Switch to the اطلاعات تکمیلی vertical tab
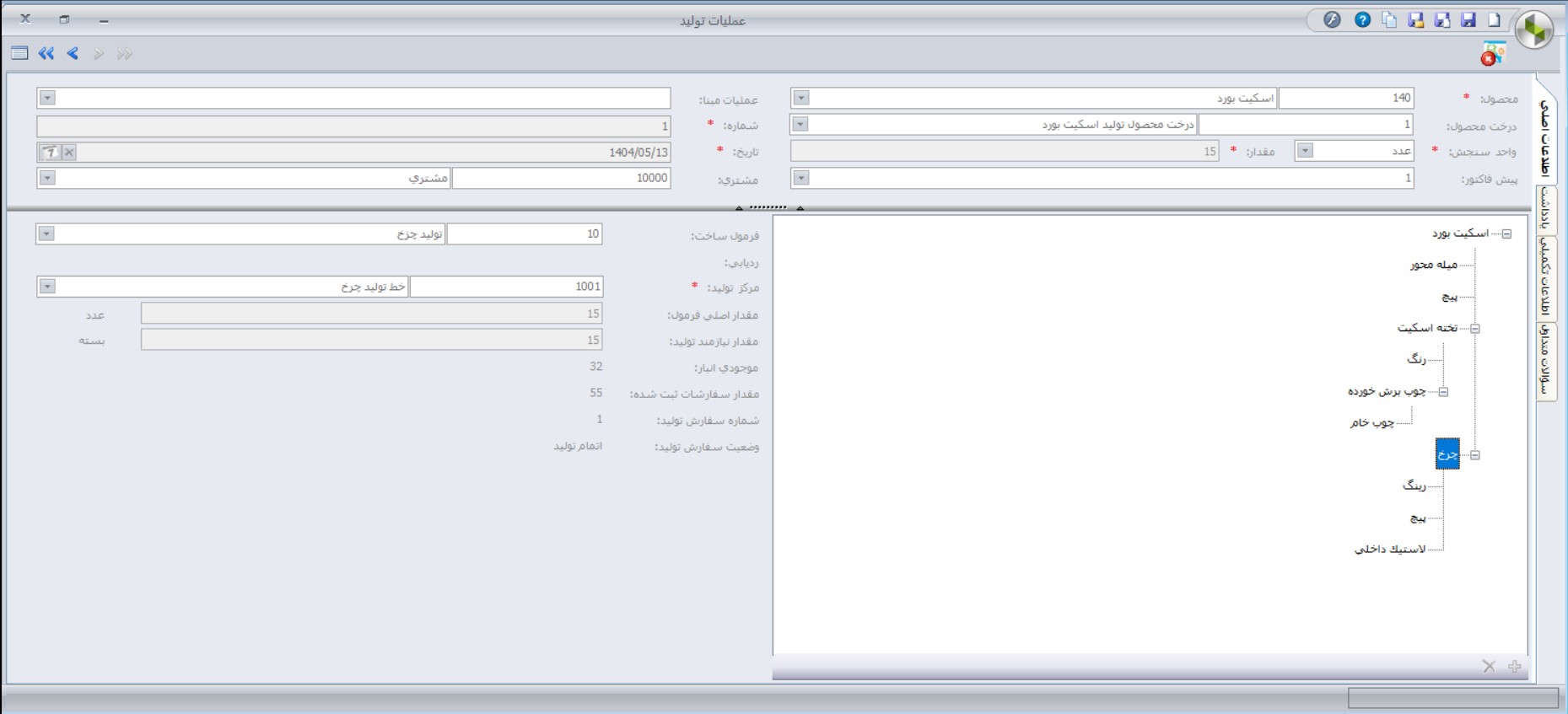Viewport: 1568px width, 714px height. [1546, 276]
